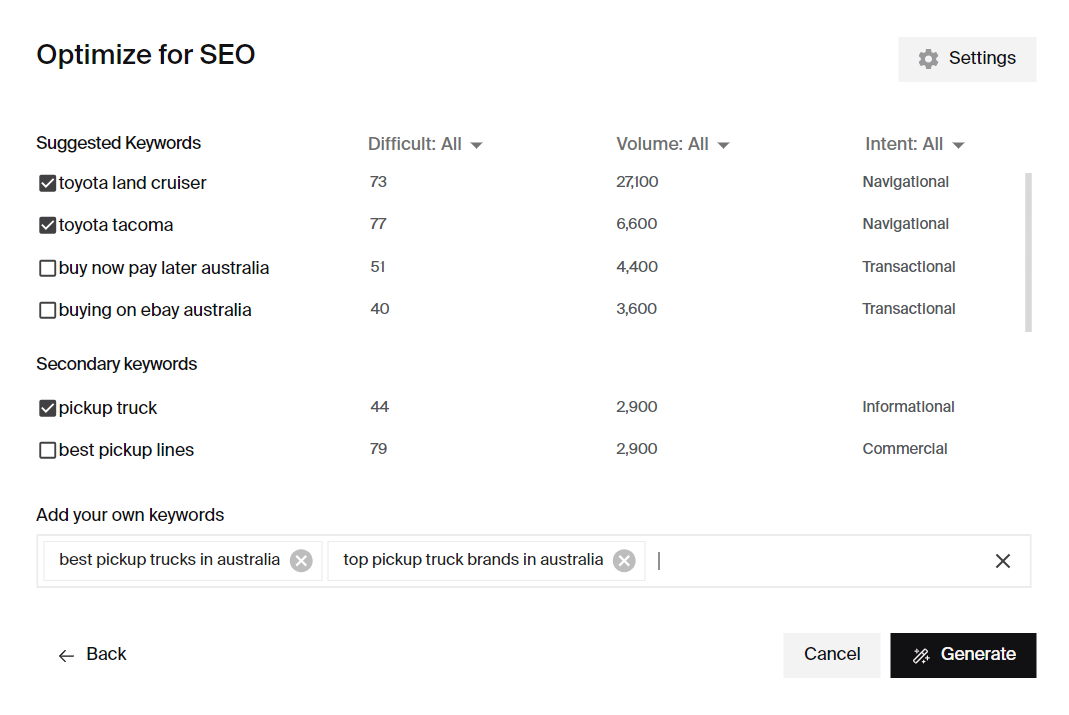
Task: Click the sparkle icon on Generate
Action: pyautogui.click(x=921, y=655)
